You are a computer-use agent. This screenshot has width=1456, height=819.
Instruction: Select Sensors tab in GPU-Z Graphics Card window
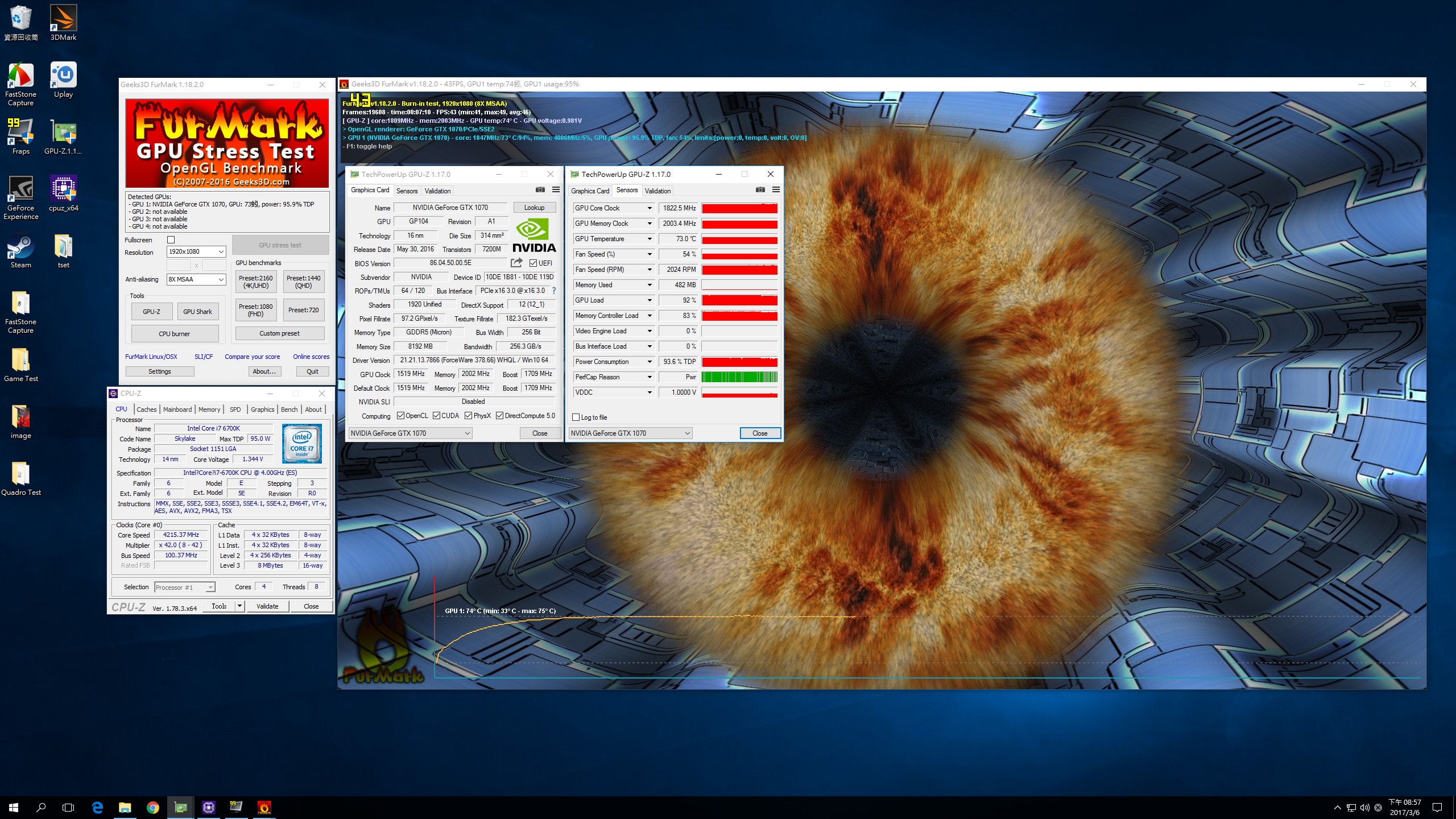pos(407,191)
